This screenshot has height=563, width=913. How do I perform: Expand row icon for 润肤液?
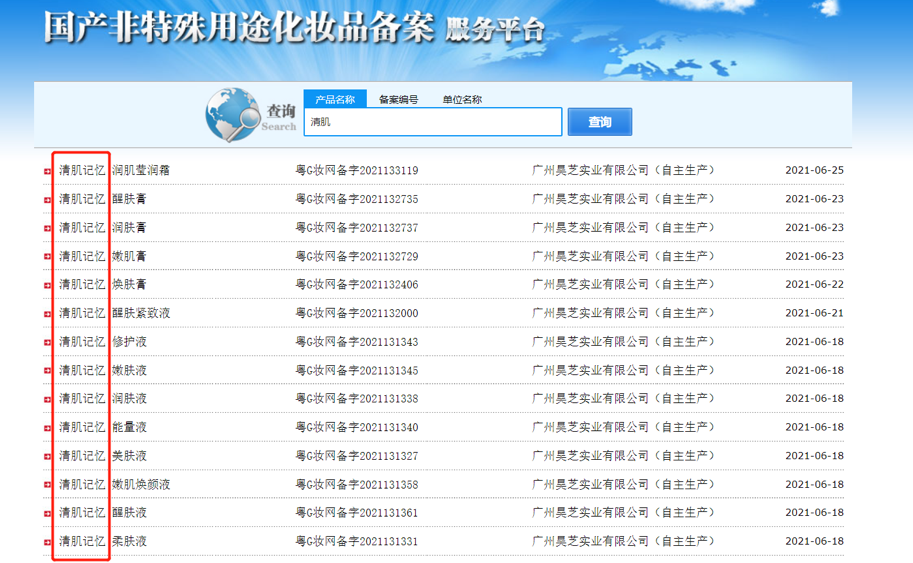[47, 399]
